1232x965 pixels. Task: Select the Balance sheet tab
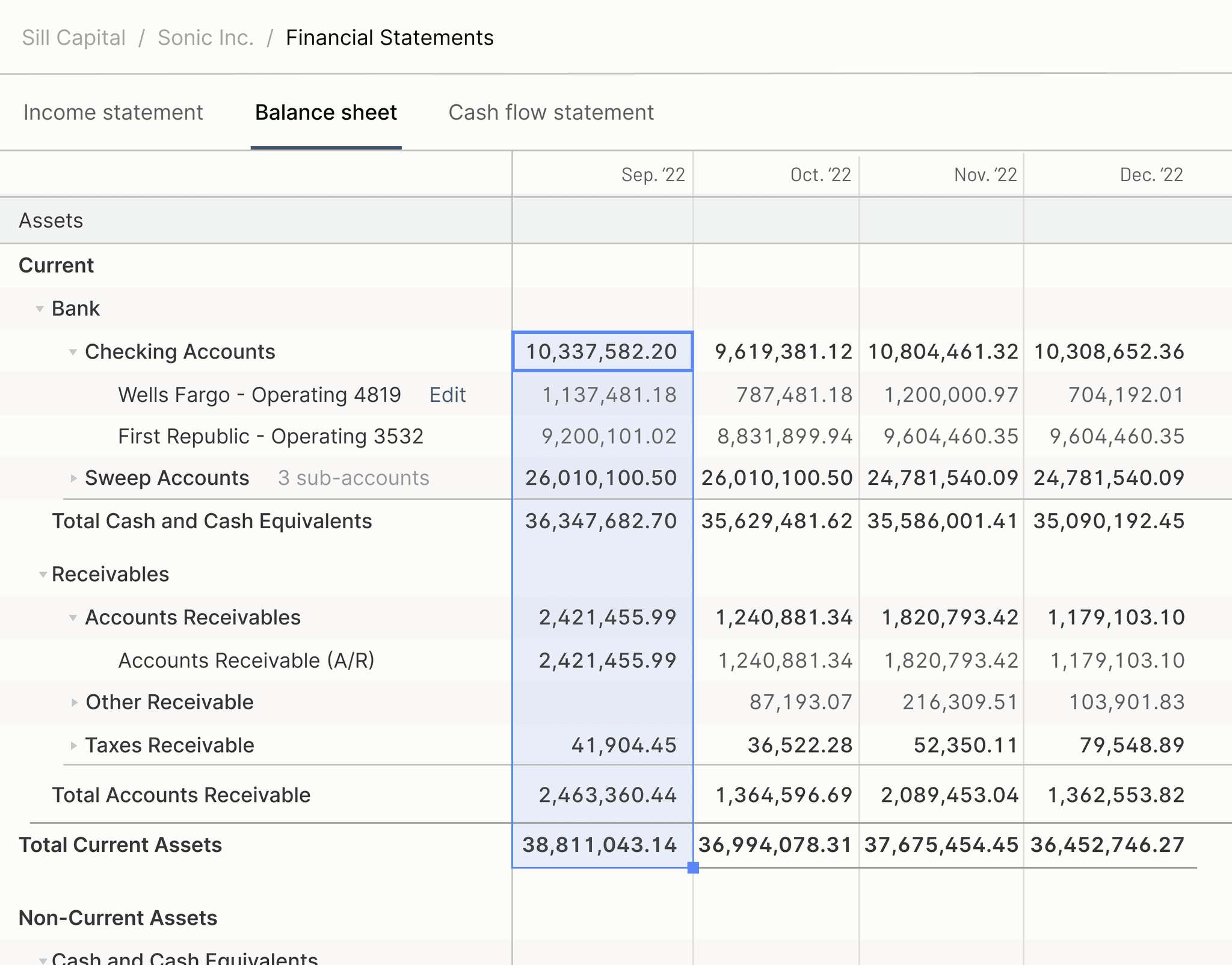click(325, 113)
